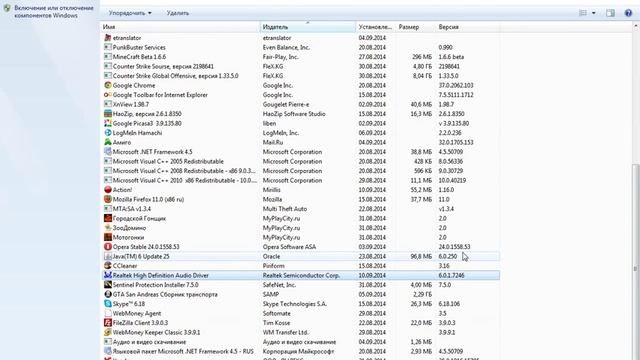The image size is (640, 360).
Task: Click the LogMeIn Hamachi icon
Action: [x=108, y=133]
